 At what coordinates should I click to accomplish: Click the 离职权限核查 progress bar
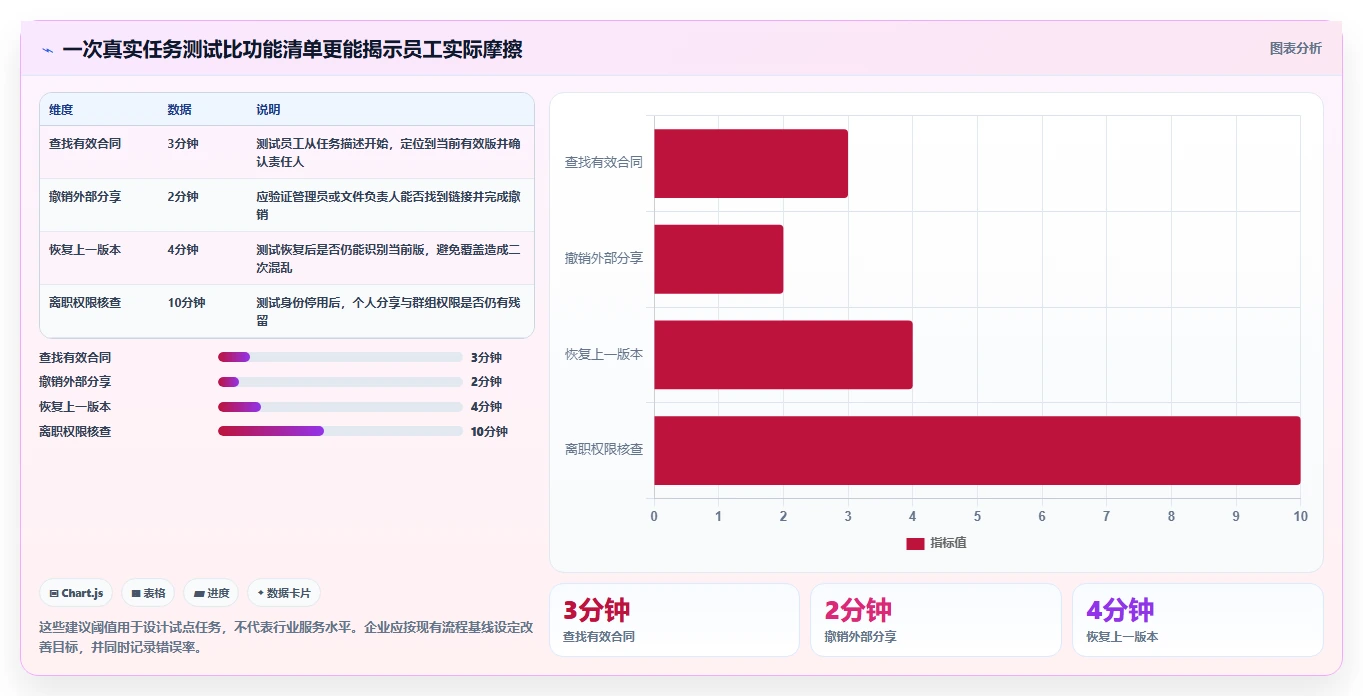coord(340,431)
